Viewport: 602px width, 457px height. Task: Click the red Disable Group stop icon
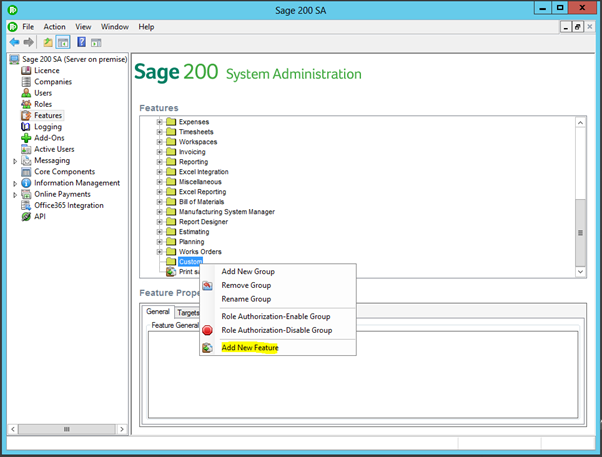(x=207, y=330)
